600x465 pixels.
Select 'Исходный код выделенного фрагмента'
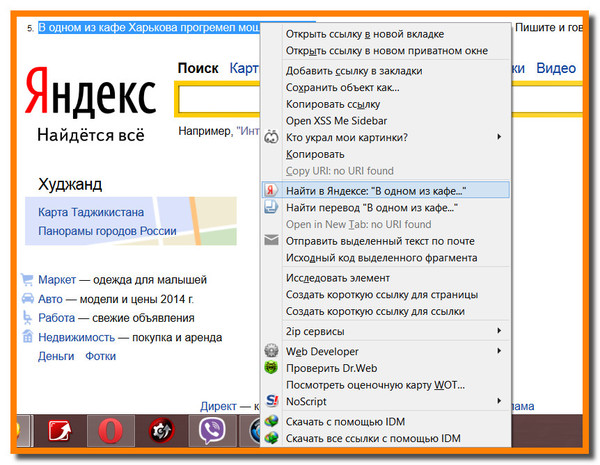[382, 258]
